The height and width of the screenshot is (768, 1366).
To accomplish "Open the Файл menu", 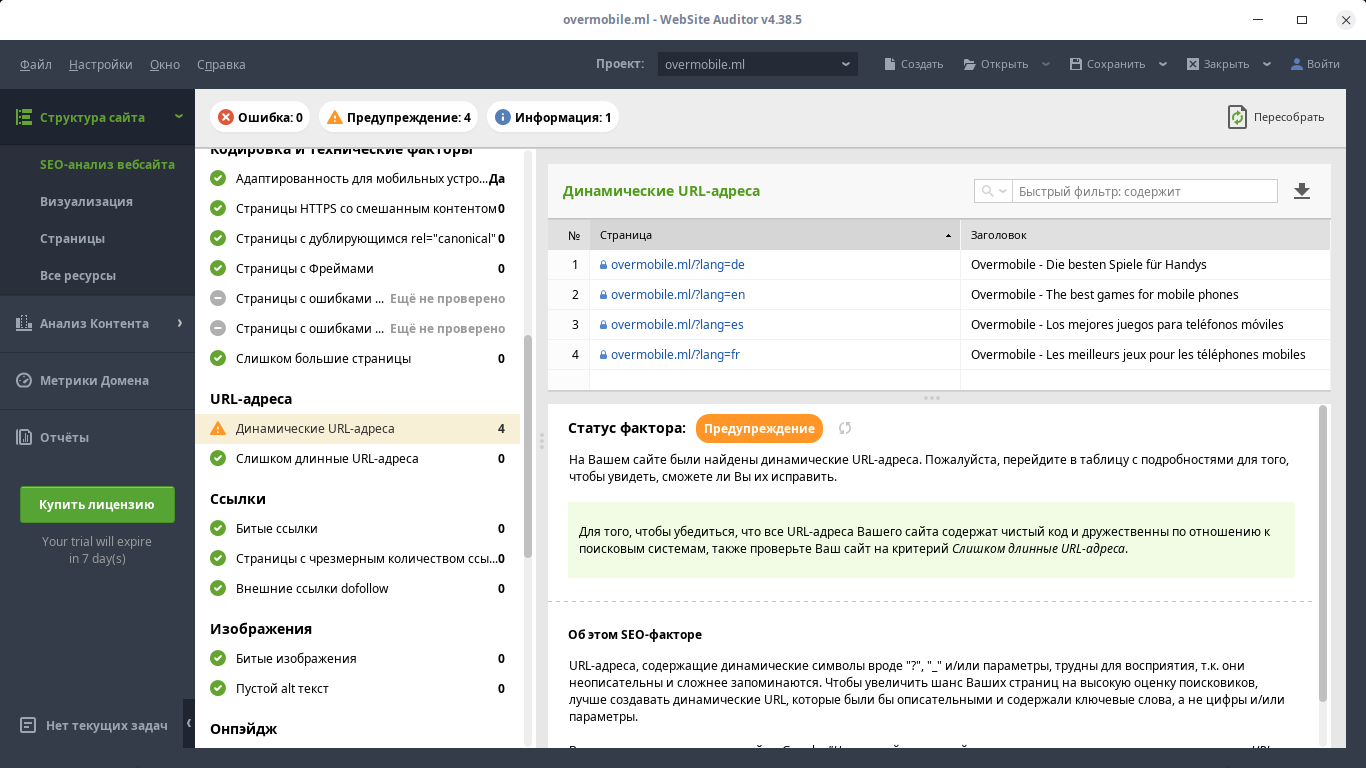I will 36,64.
